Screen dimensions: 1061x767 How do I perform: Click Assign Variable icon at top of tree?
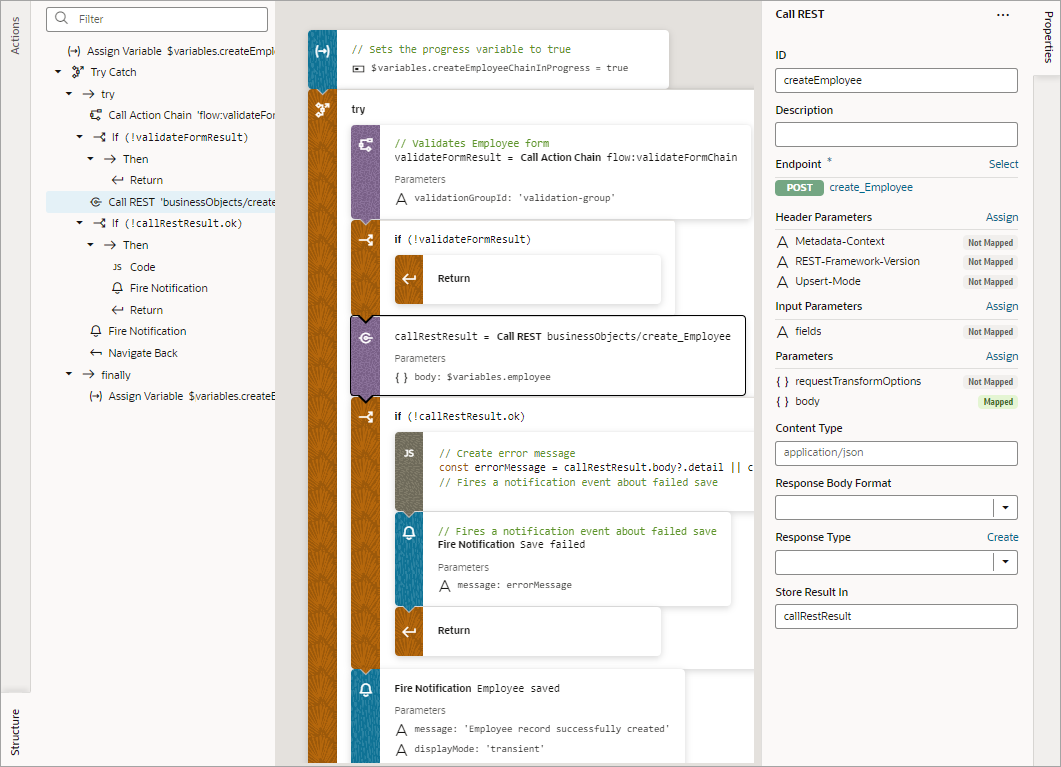coord(74,51)
